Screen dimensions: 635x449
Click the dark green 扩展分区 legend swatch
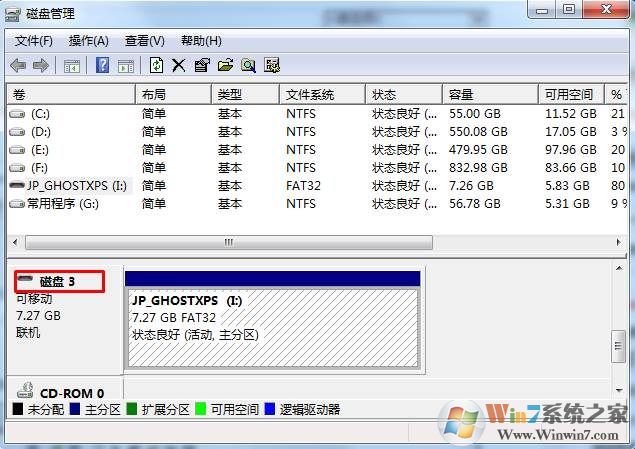click(x=132, y=409)
